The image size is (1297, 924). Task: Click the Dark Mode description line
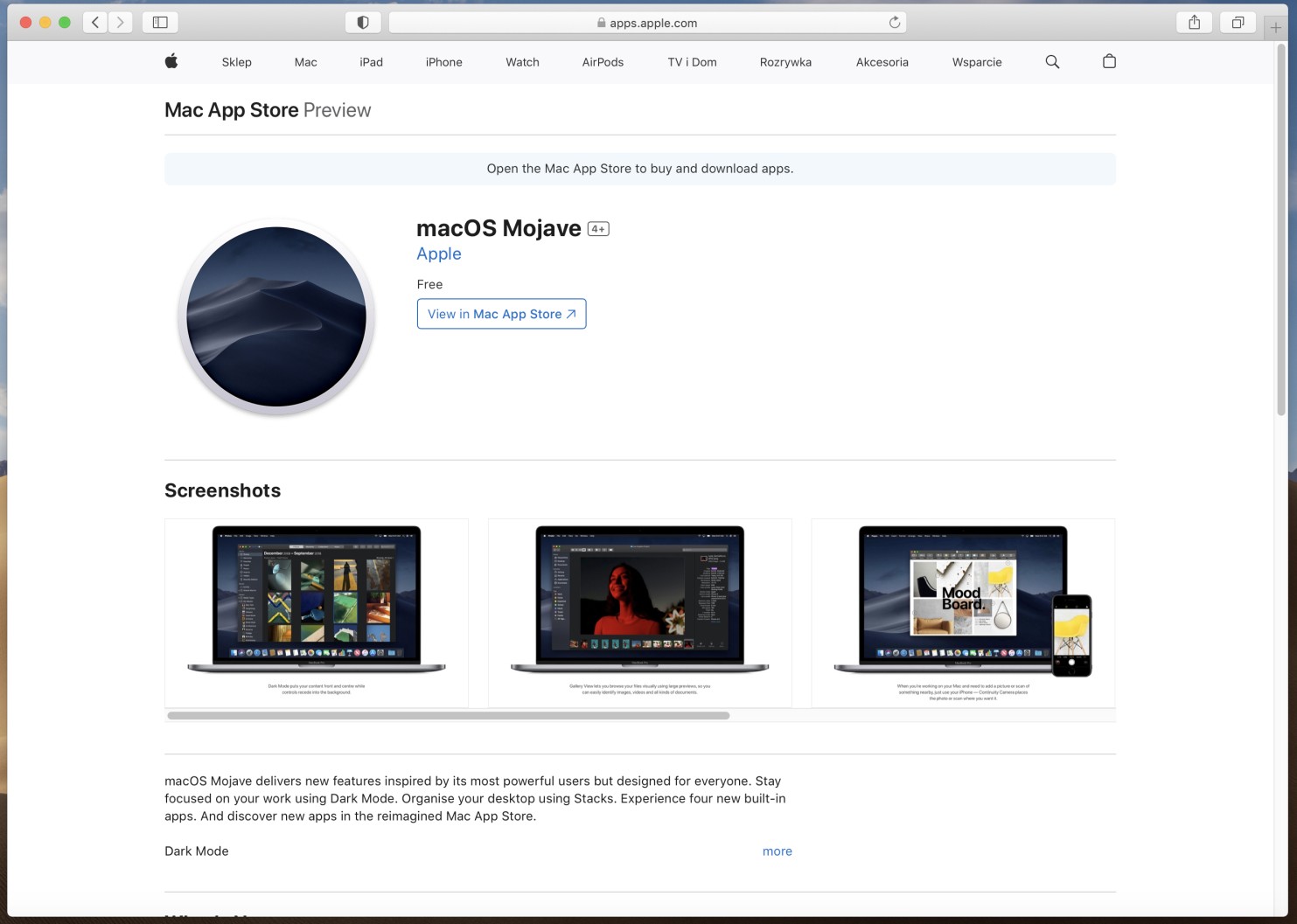(x=196, y=851)
